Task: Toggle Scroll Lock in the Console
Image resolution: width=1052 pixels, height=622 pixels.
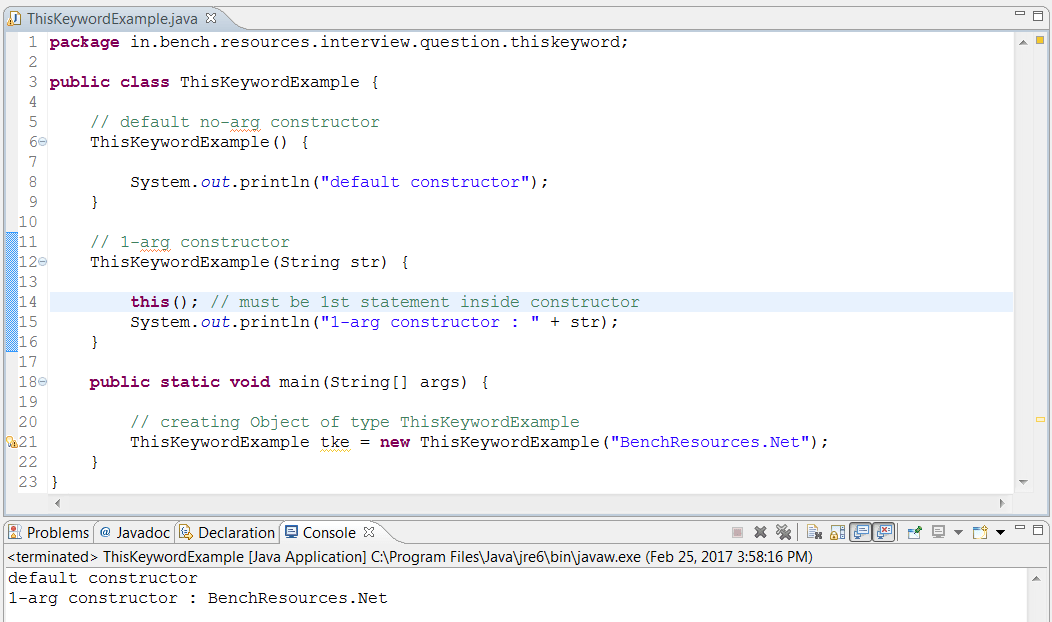Action: (x=837, y=531)
